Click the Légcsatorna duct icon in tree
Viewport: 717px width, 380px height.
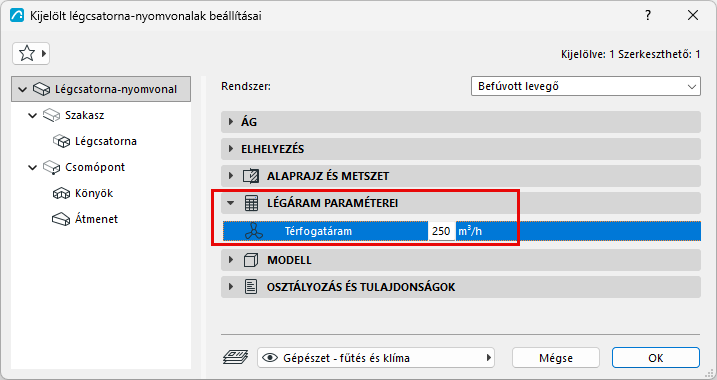point(61,141)
